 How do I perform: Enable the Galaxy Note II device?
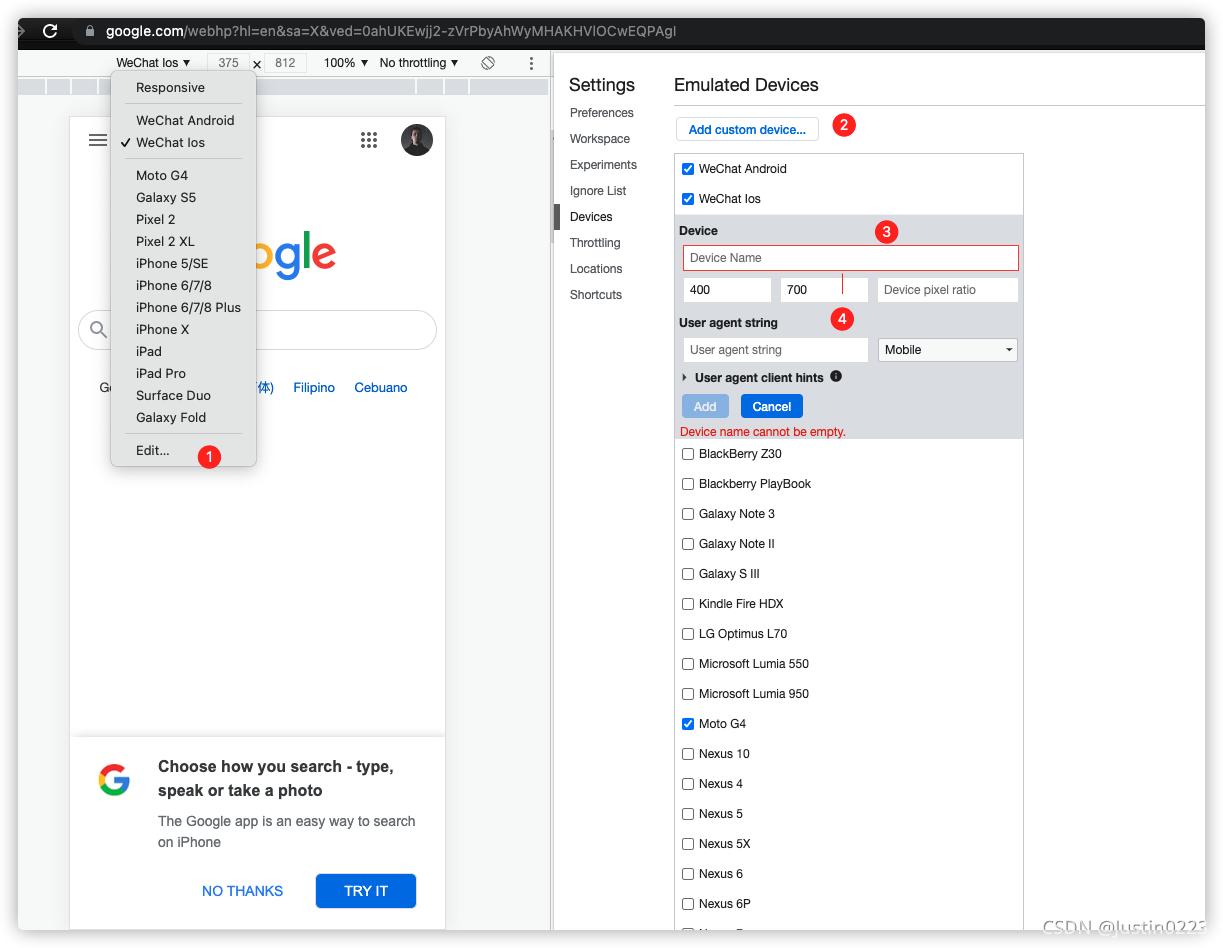[688, 544]
